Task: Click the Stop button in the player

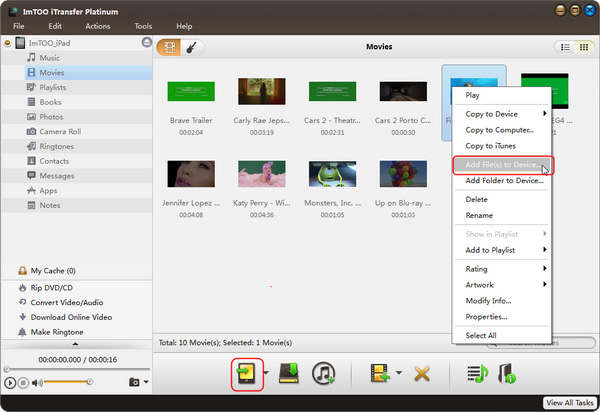Action: pos(23,382)
